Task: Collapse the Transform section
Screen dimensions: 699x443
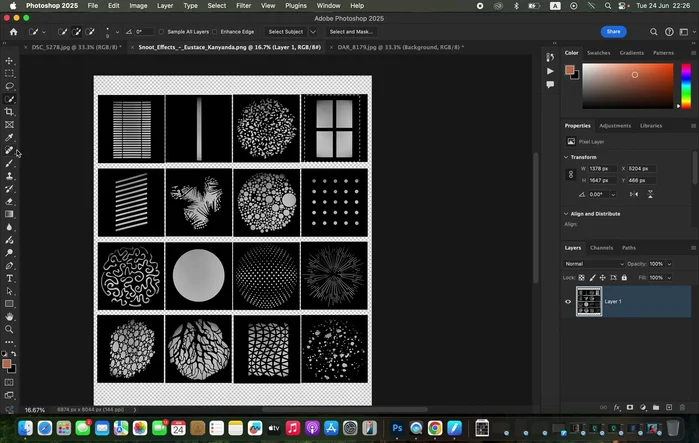Action: 567,157
